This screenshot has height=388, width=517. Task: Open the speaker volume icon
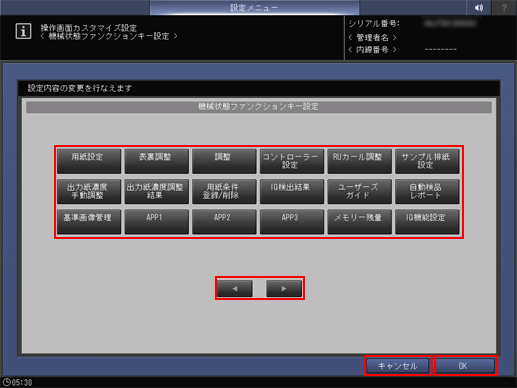click(x=479, y=7)
